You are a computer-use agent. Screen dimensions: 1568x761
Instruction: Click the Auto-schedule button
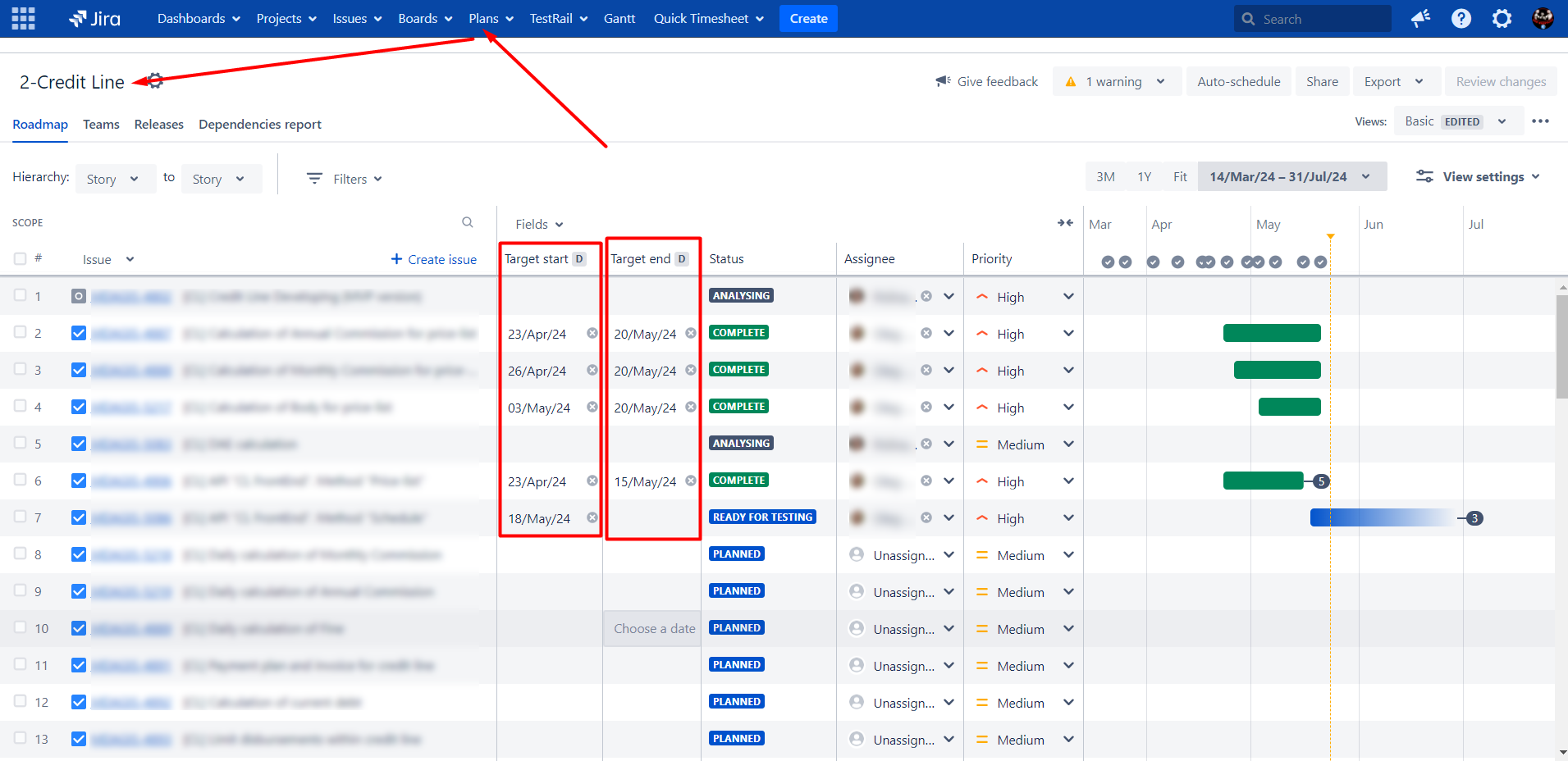click(1238, 81)
